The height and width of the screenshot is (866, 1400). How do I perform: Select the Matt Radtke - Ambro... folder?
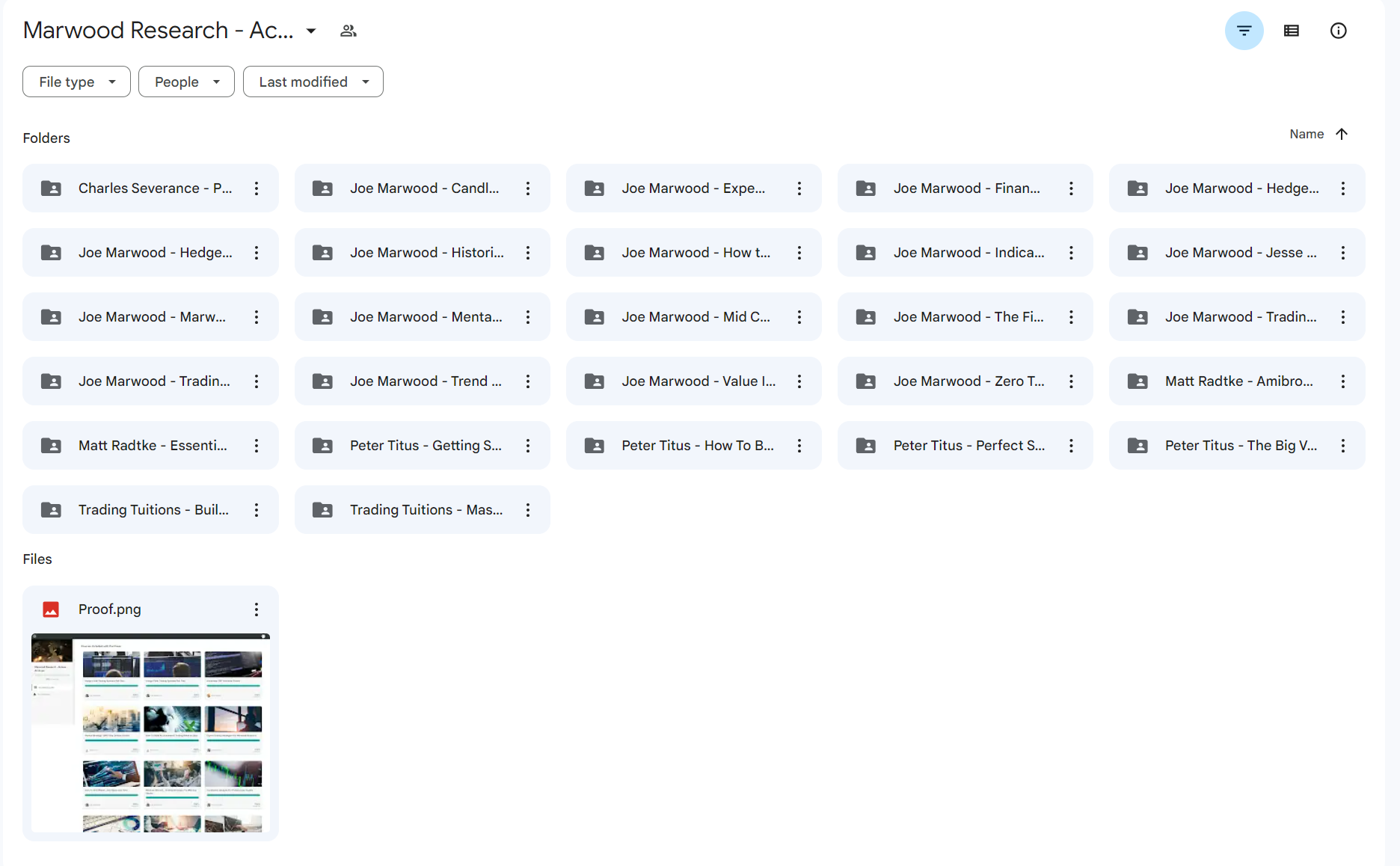click(1237, 381)
